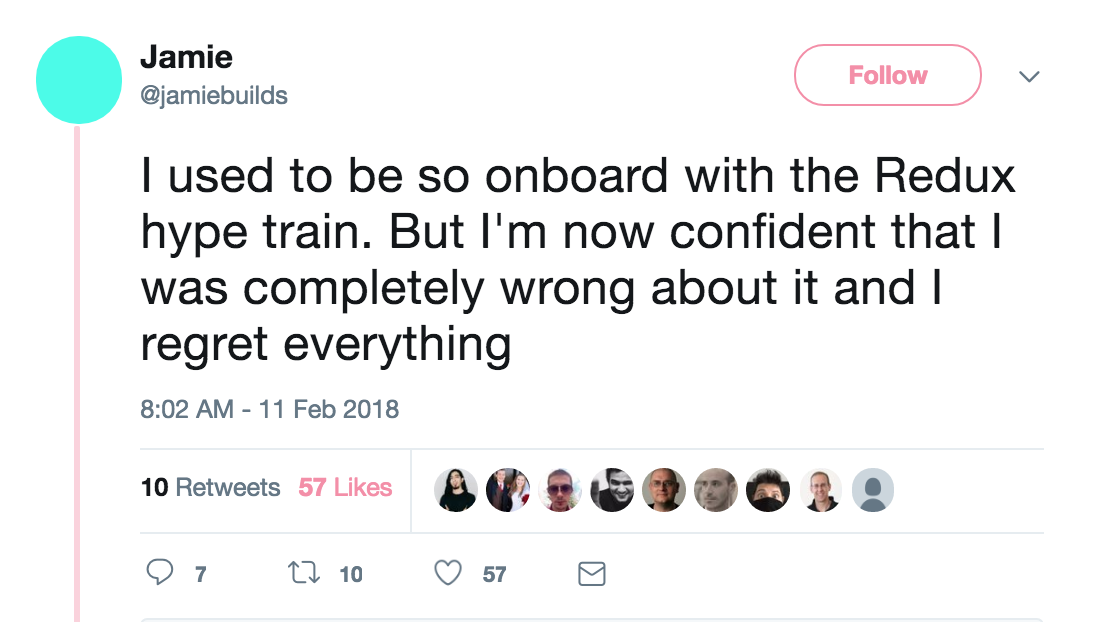View the 57 Likes list
This screenshot has height=622, width=1096.
[345, 488]
